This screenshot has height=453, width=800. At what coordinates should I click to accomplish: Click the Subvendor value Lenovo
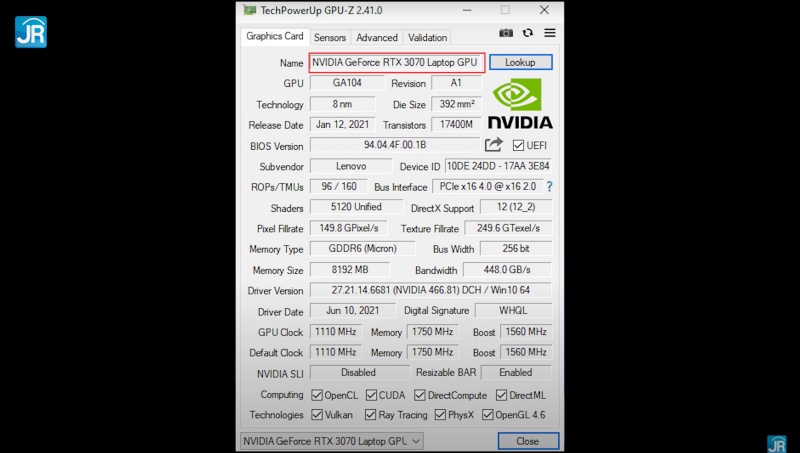pos(351,166)
